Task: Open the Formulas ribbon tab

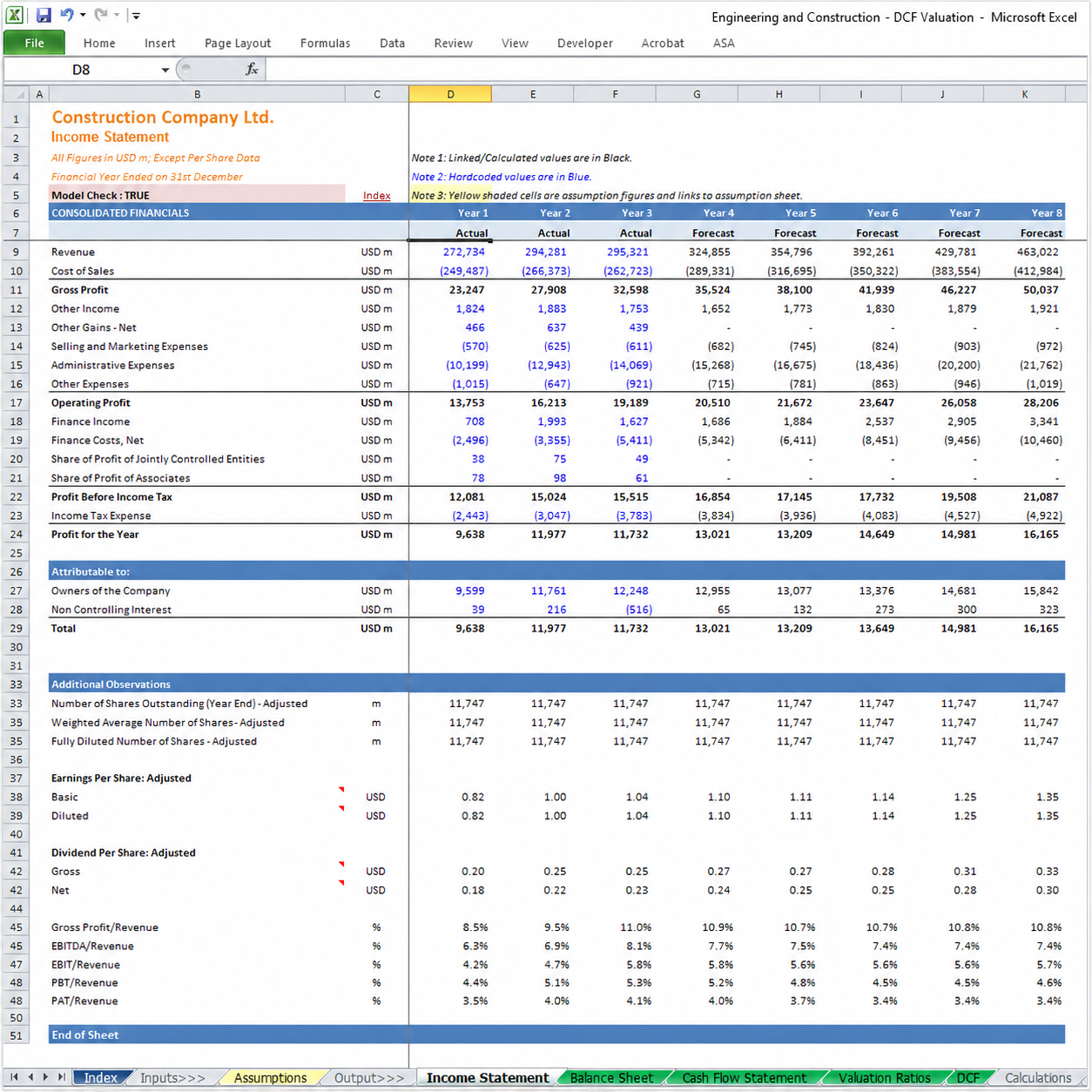Action: (325, 43)
